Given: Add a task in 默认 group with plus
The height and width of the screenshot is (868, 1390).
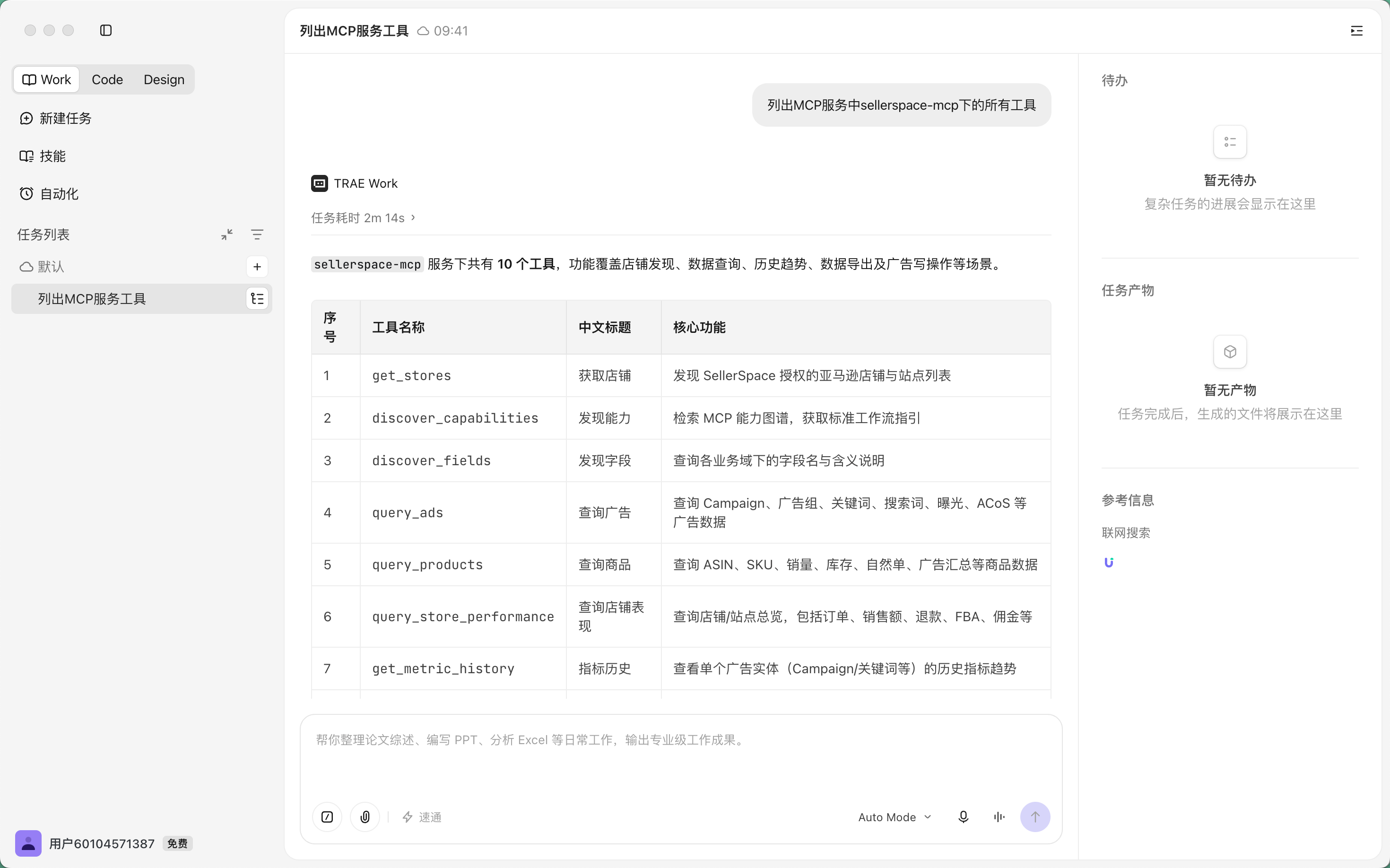Looking at the screenshot, I should click(x=257, y=266).
